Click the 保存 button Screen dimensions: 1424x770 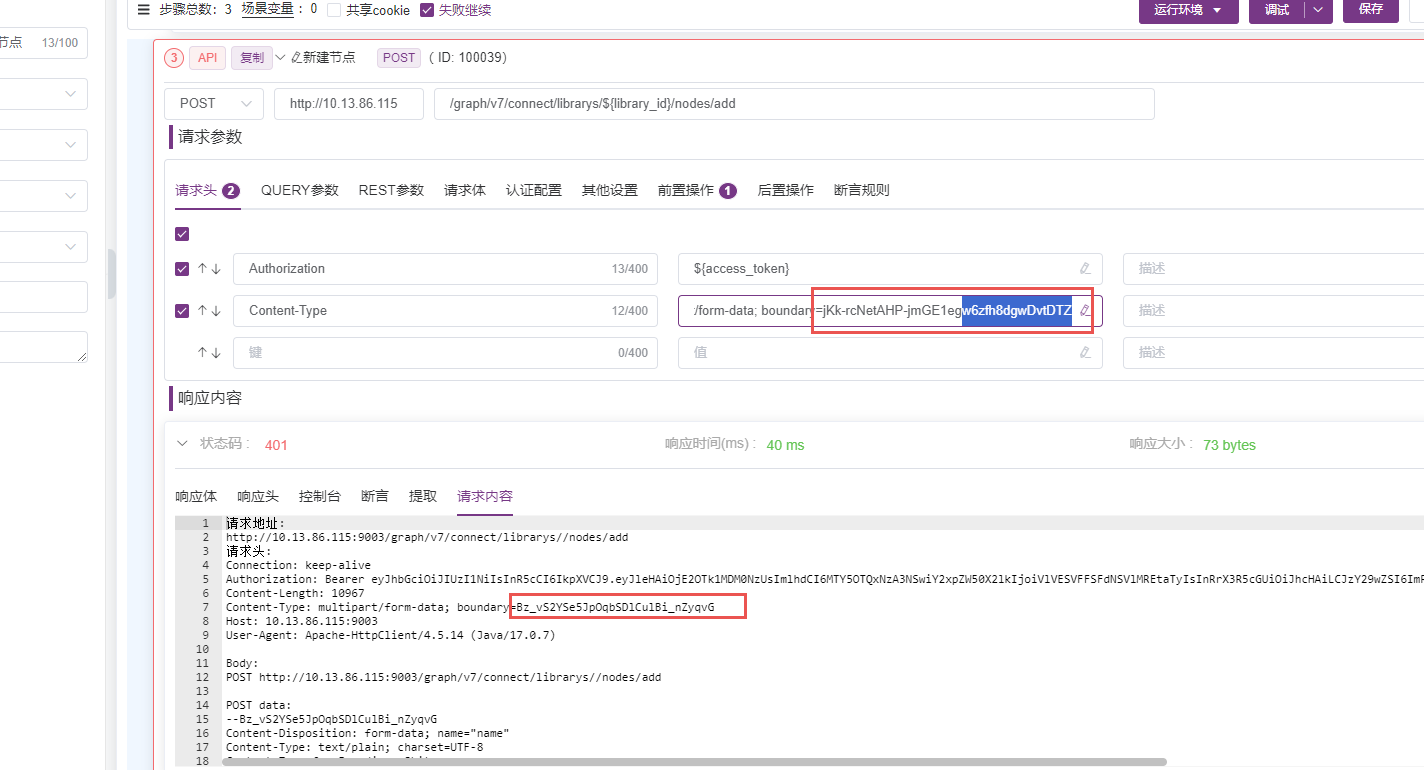coord(1370,10)
